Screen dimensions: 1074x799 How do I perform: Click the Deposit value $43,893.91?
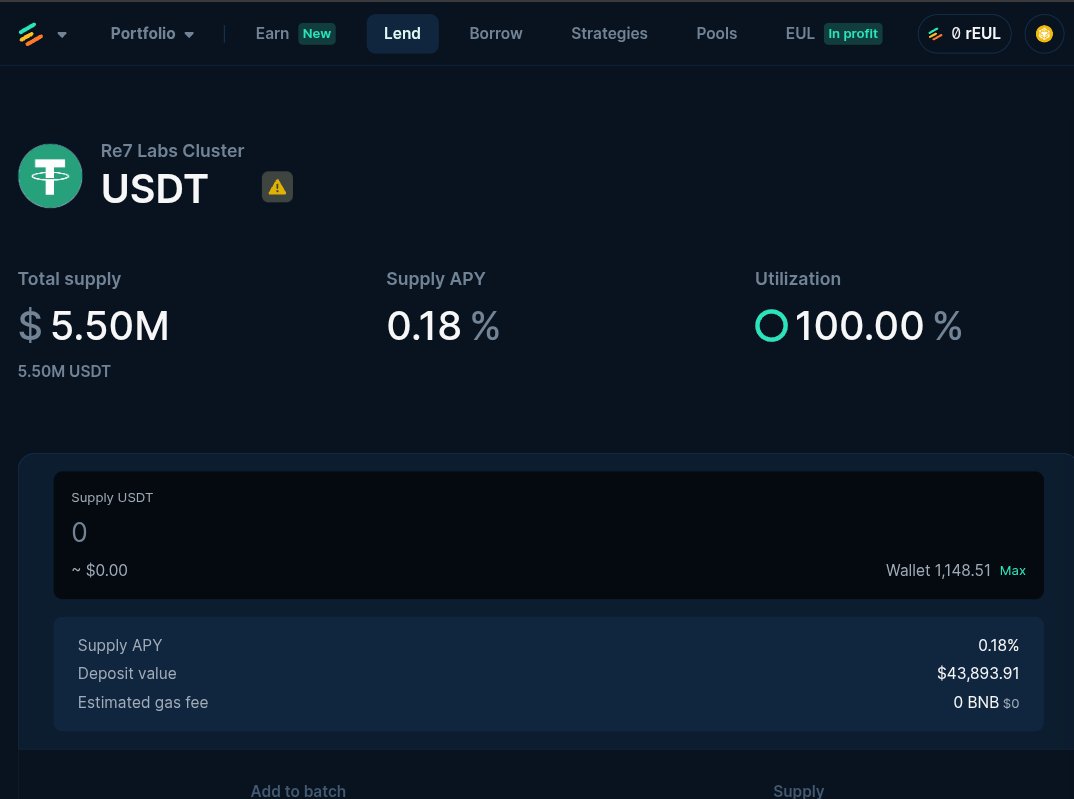978,674
